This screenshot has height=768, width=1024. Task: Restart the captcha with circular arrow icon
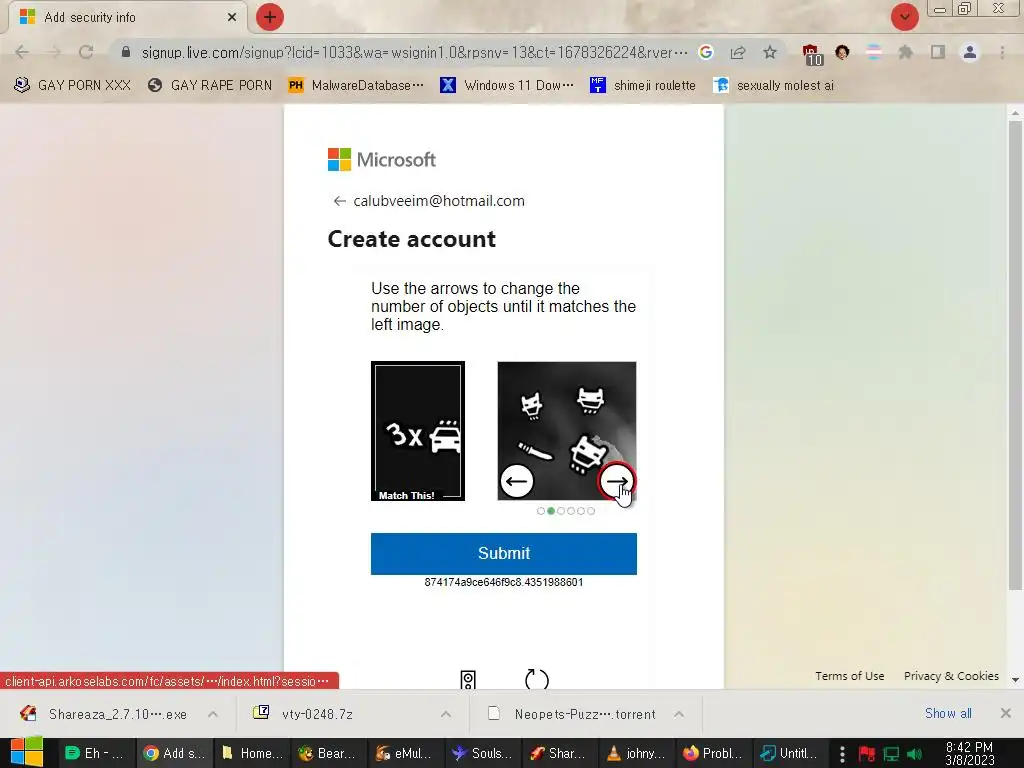536,679
